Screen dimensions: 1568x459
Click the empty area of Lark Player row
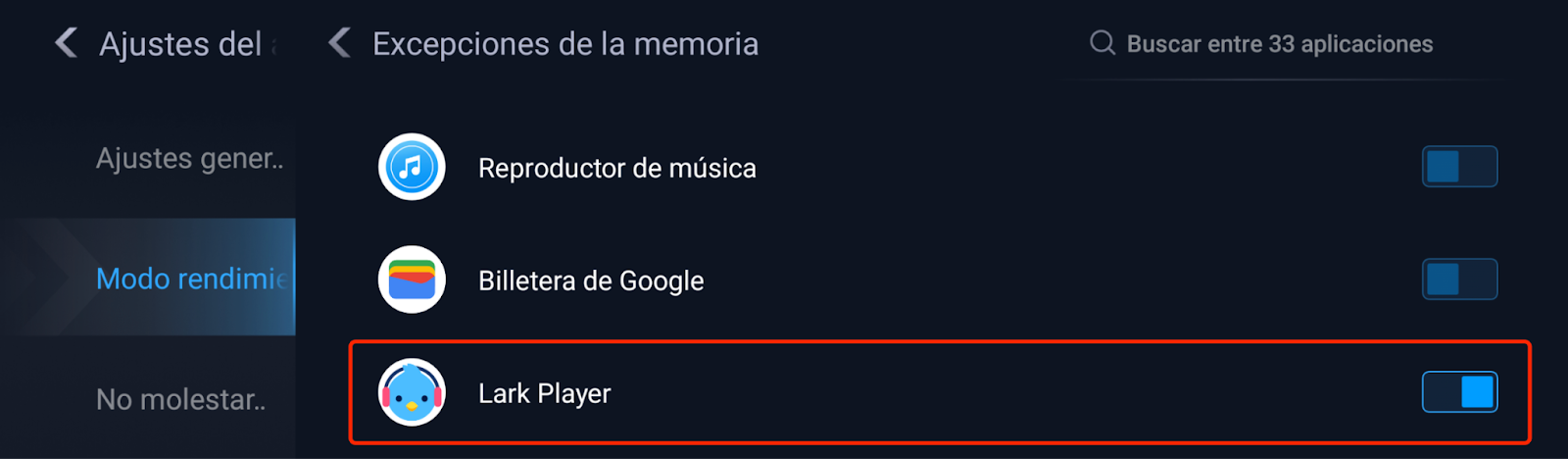click(980, 392)
